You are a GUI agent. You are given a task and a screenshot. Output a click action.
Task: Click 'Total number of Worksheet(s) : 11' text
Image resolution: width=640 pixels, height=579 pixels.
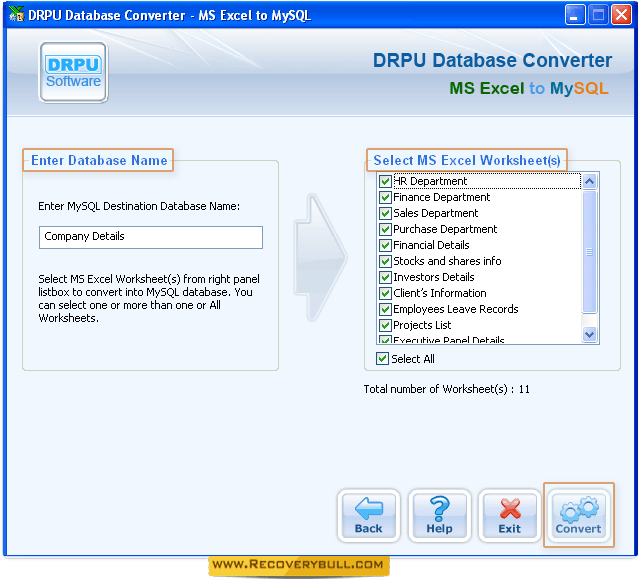pos(447,389)
